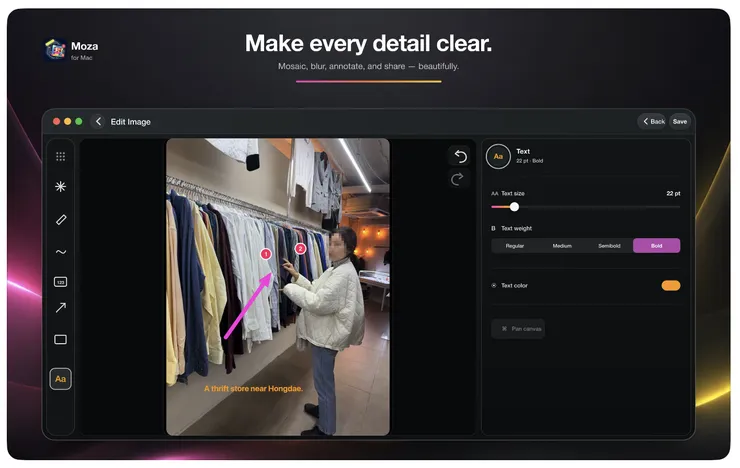This screenshot has height=468, width=740.
Task: Select the asterisk blur tool
Action: tap(60, 187)
